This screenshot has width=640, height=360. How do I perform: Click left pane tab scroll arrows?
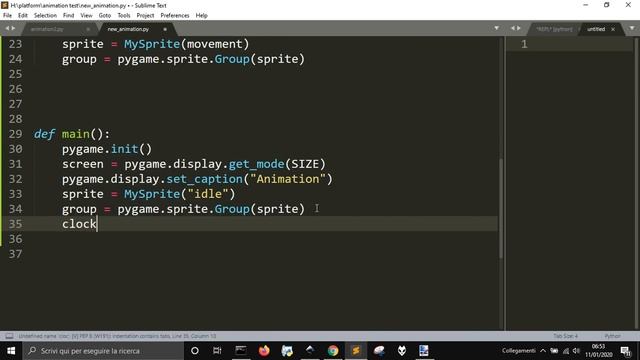pos(10,28)
